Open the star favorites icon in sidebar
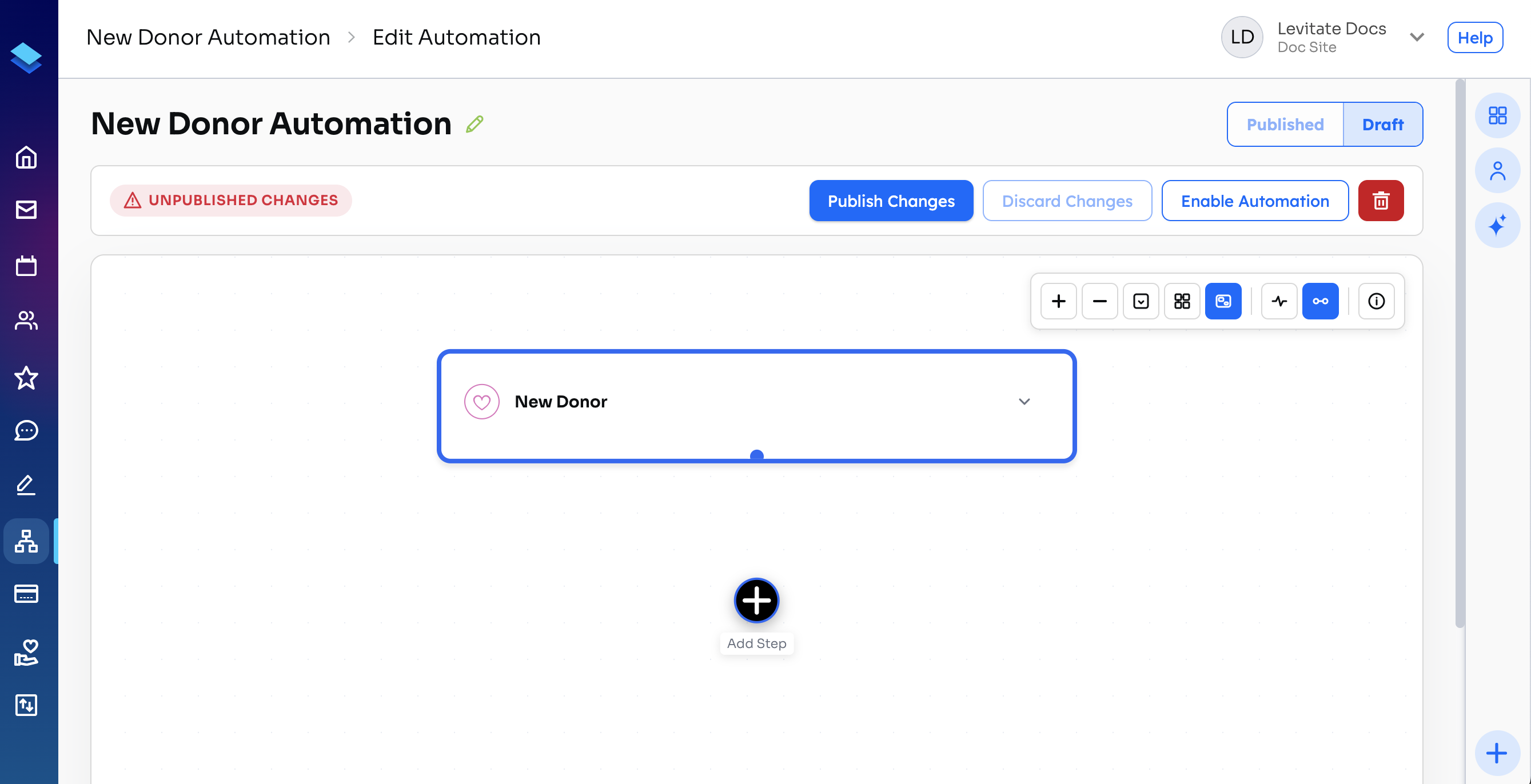Image resolution: width=1531 pixels, height=784 pixels. point(26,378)
